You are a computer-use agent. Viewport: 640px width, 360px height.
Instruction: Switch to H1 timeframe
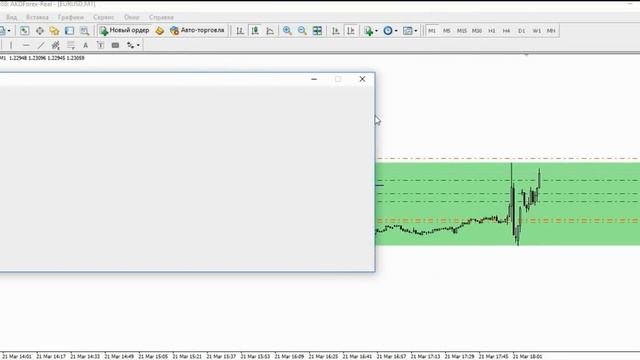(491, 31)
